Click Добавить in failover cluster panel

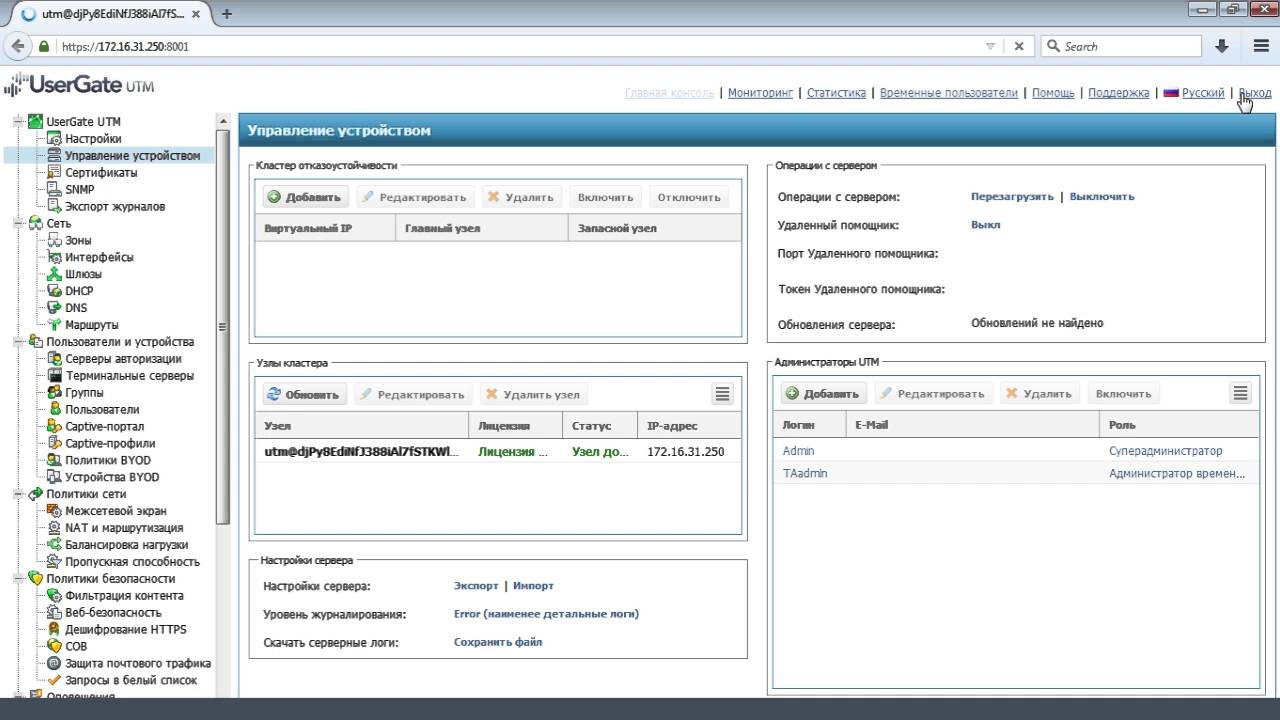click(306, 197)
